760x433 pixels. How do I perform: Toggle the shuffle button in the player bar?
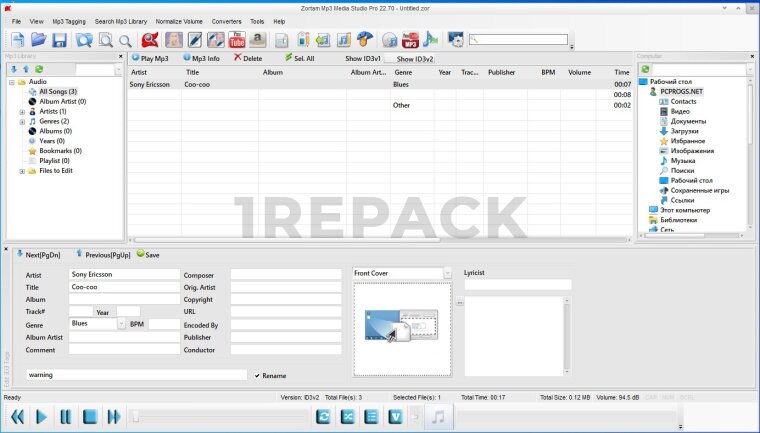(347, 416)
